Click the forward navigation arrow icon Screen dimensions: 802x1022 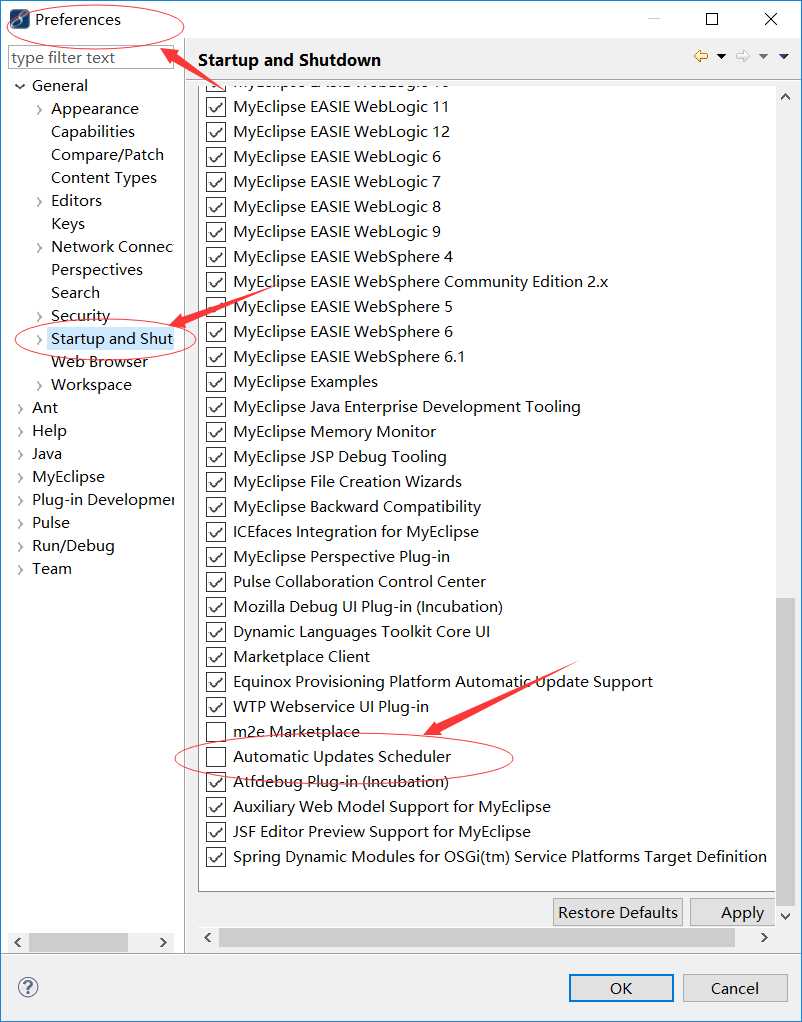point(743,57)
